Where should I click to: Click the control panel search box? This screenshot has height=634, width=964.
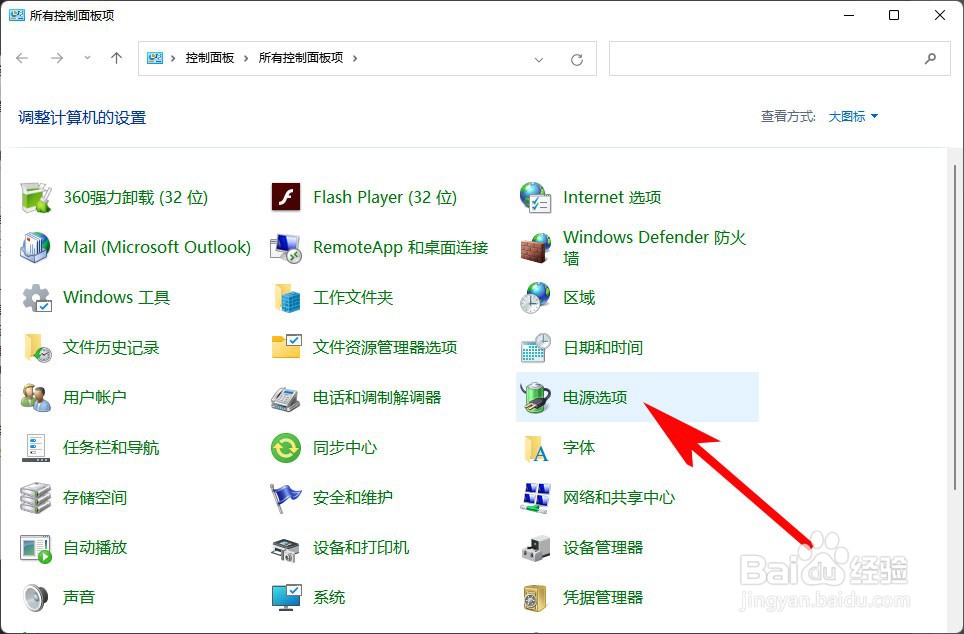tap(780, 58)
